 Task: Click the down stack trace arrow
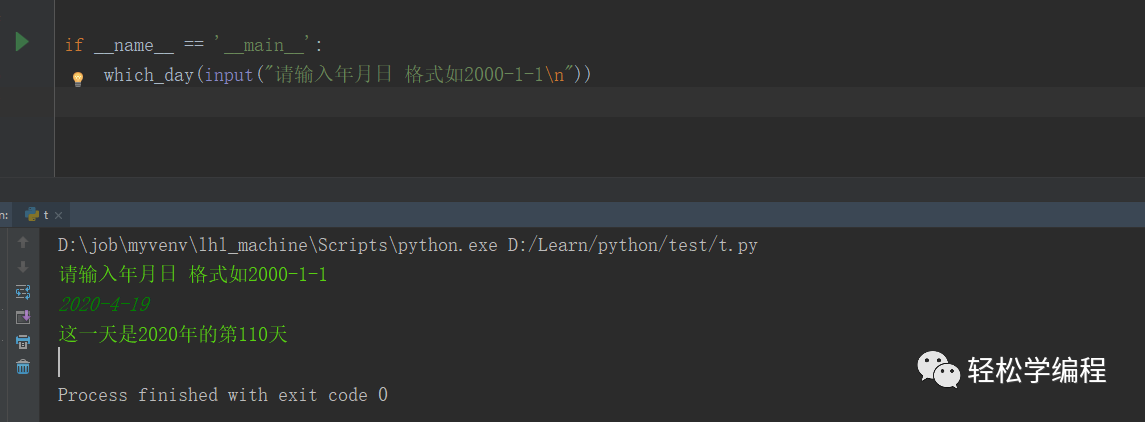tap(23, 267)
